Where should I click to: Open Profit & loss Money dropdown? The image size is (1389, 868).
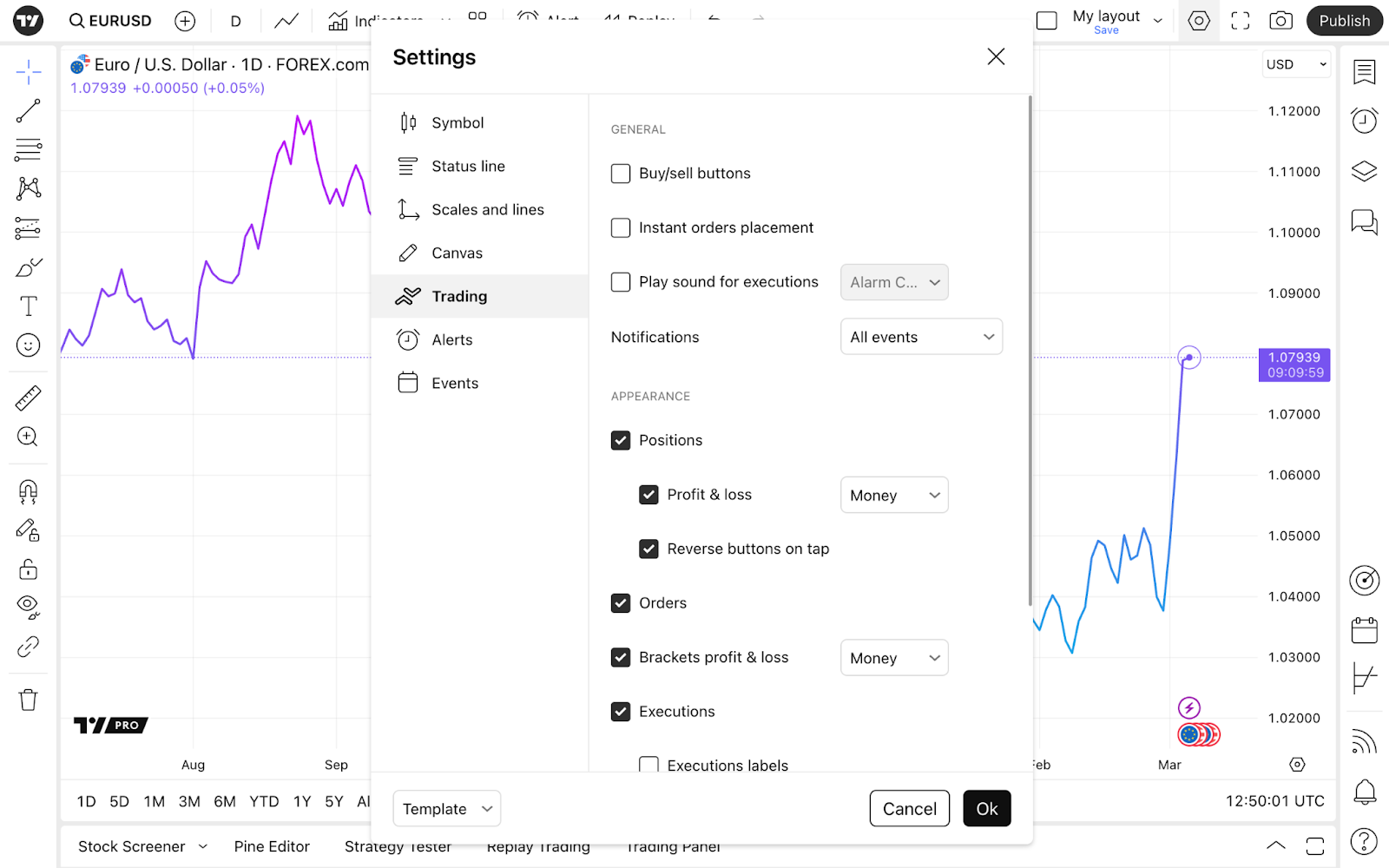pyautogui.click(x=894, y=495)
